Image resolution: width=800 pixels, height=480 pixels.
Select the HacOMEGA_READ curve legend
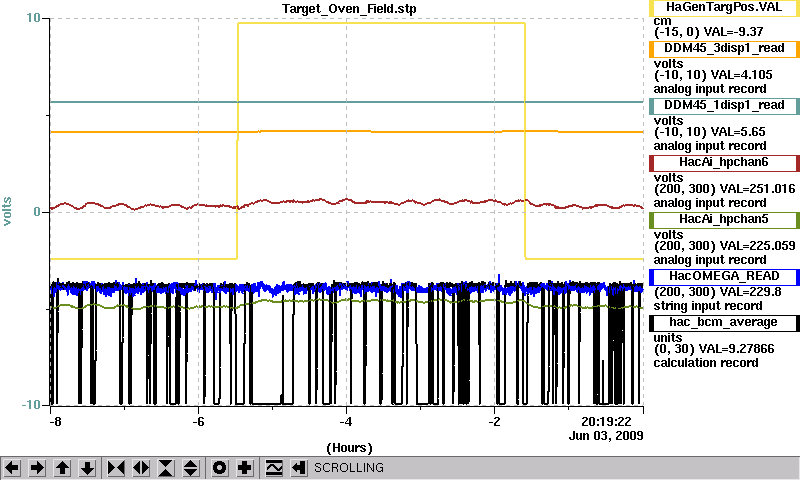[724, 276]
